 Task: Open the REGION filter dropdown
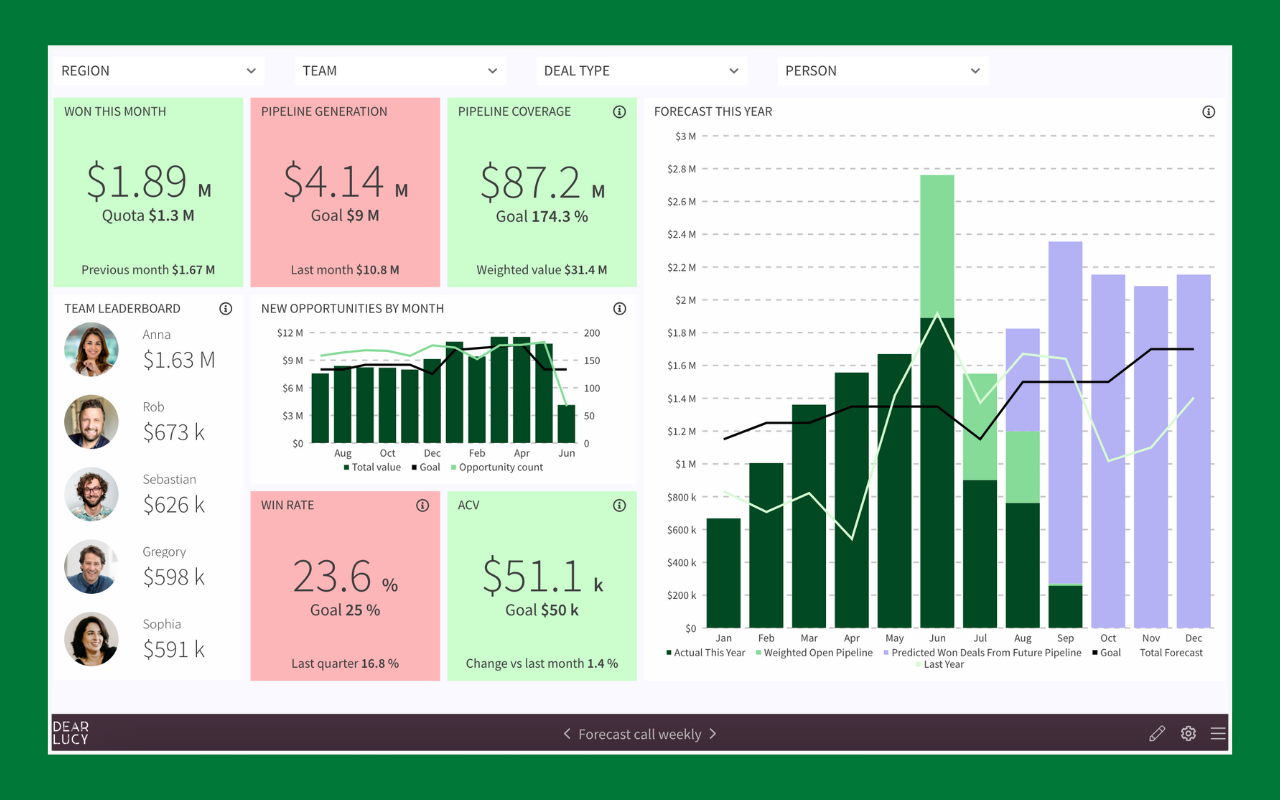coord(157,70)
